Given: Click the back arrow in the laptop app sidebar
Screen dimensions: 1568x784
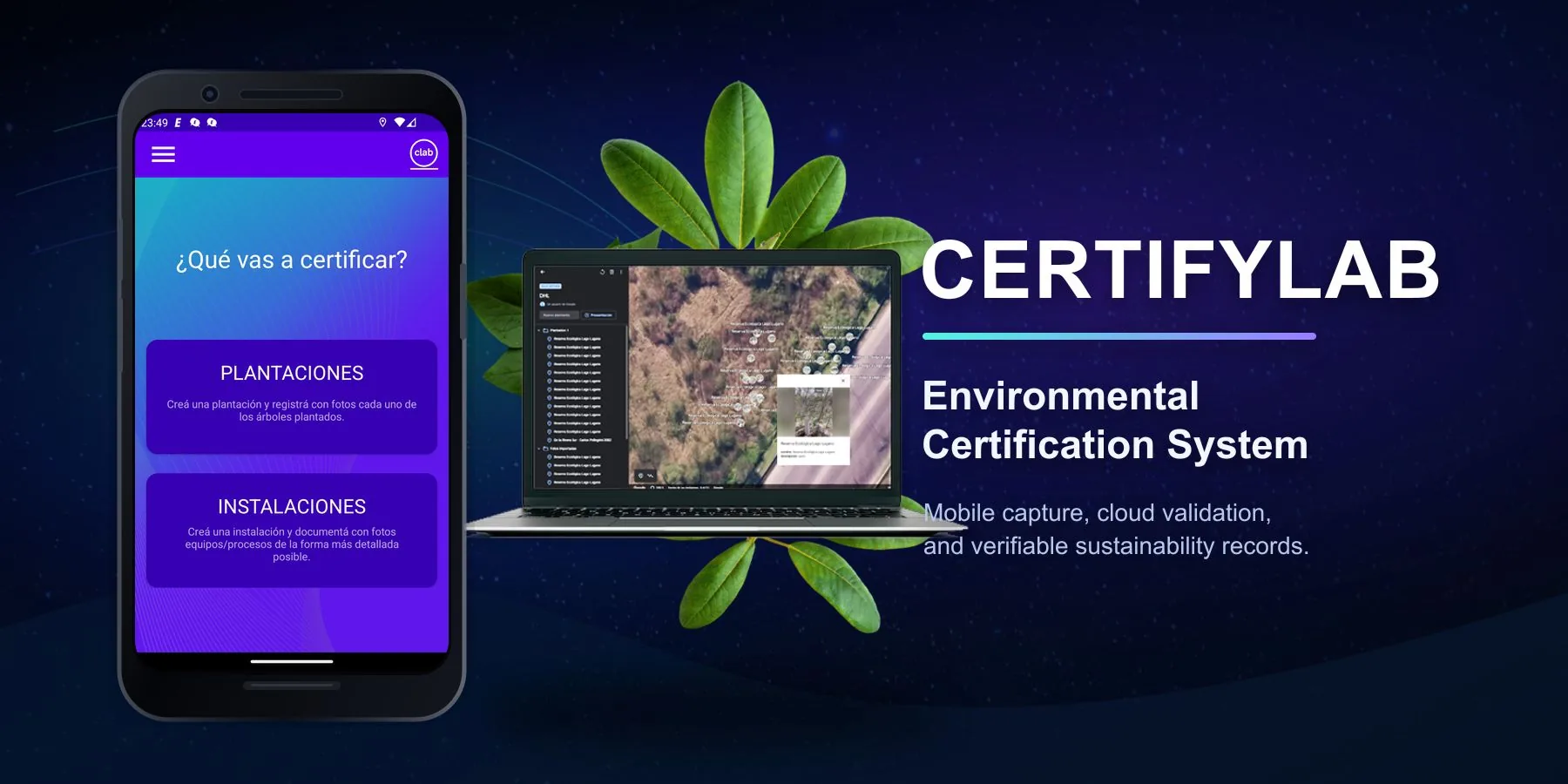Looking at the screenshot, I should point(542,272).
